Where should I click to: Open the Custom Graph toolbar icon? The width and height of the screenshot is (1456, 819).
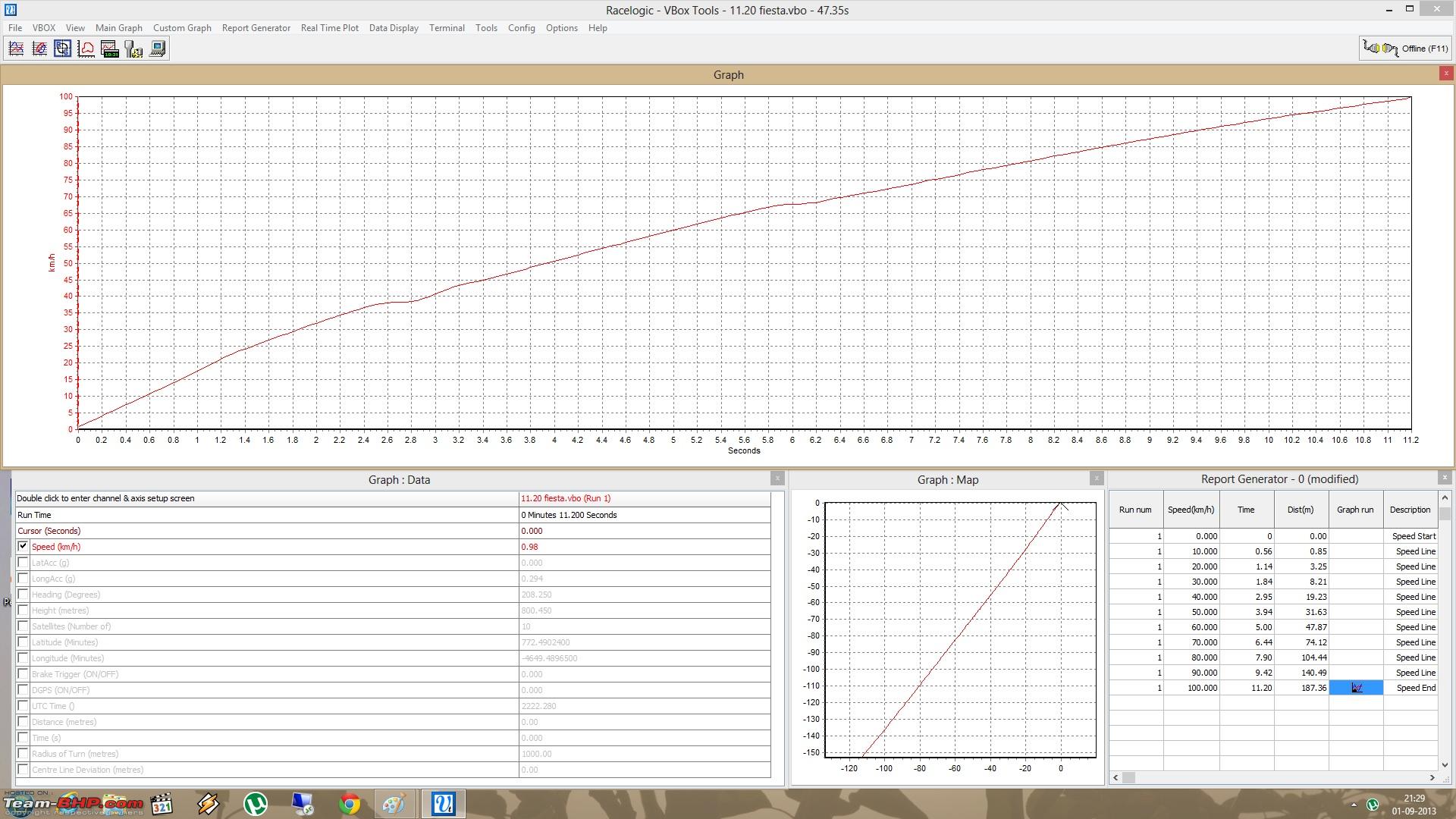pos(39,49)
